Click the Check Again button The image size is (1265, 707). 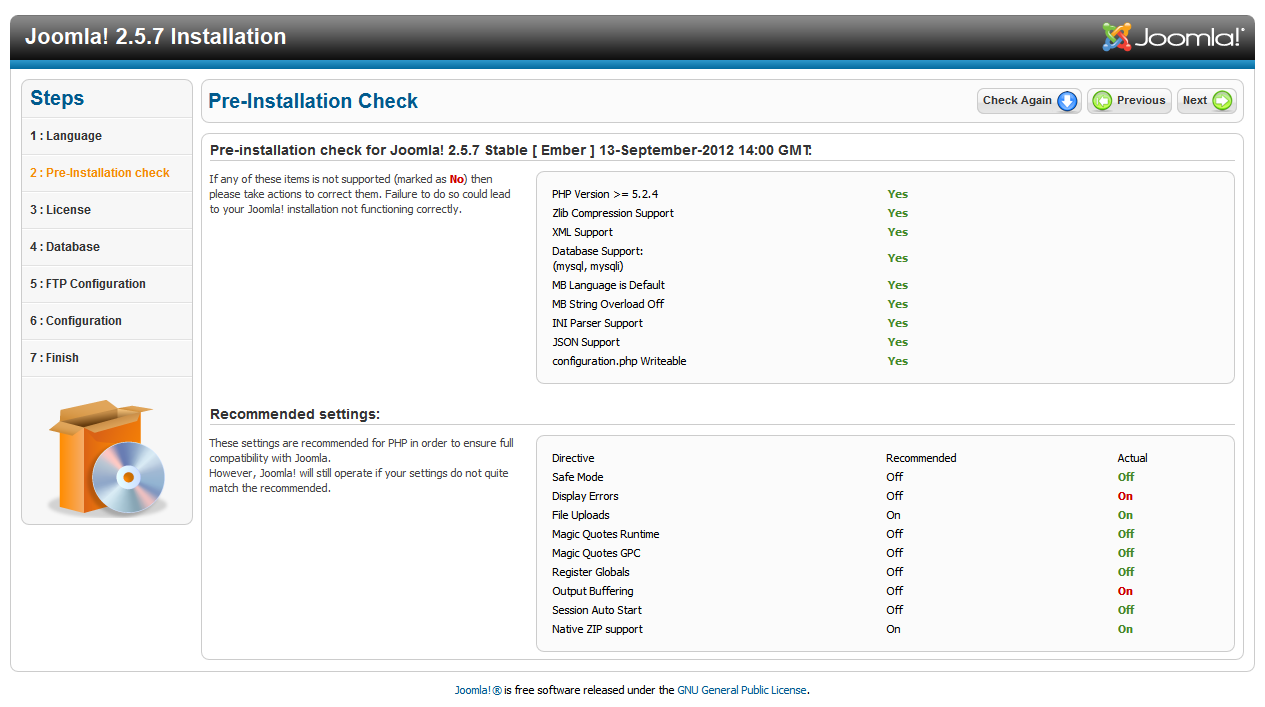1029,101
